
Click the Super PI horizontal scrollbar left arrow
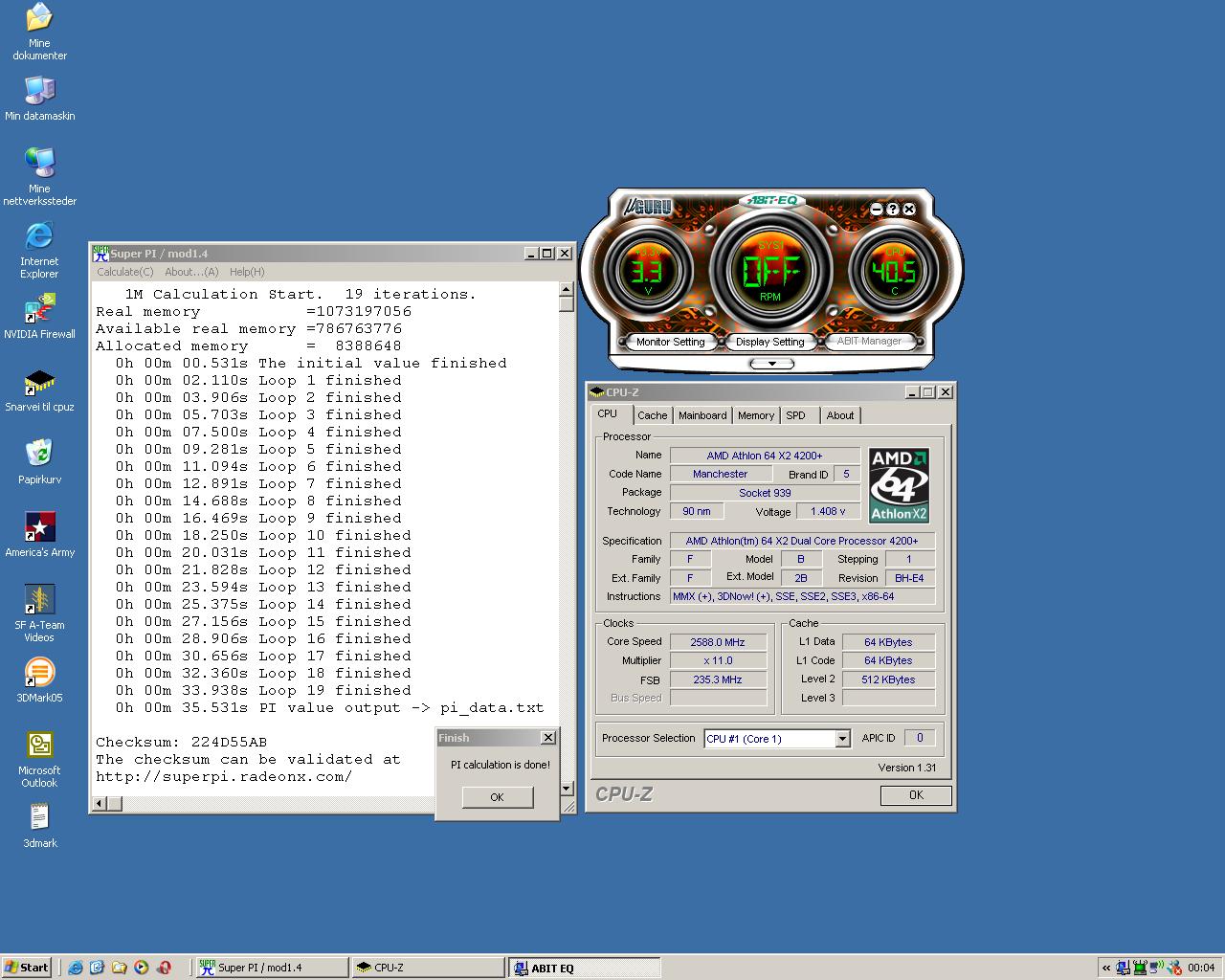100,803
